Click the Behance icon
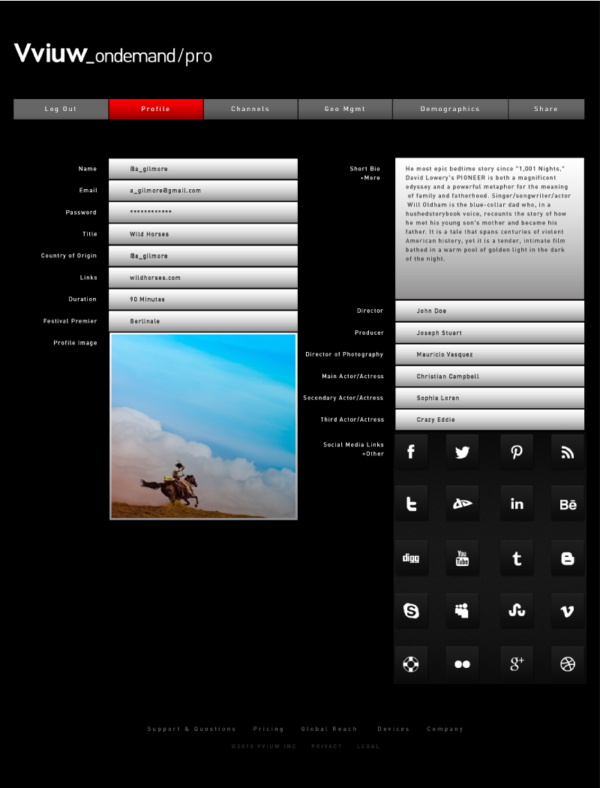Viewport: 600px width, 788px height. tap(568, 505)
